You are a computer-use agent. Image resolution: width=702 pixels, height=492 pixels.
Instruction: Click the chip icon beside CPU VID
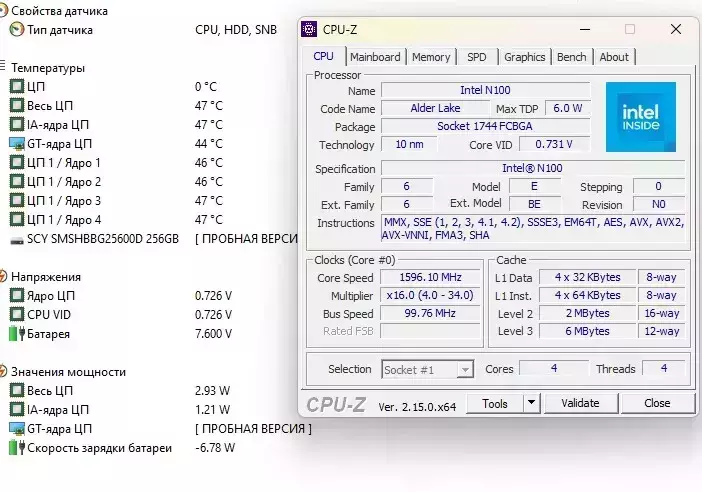click(17, 315)
